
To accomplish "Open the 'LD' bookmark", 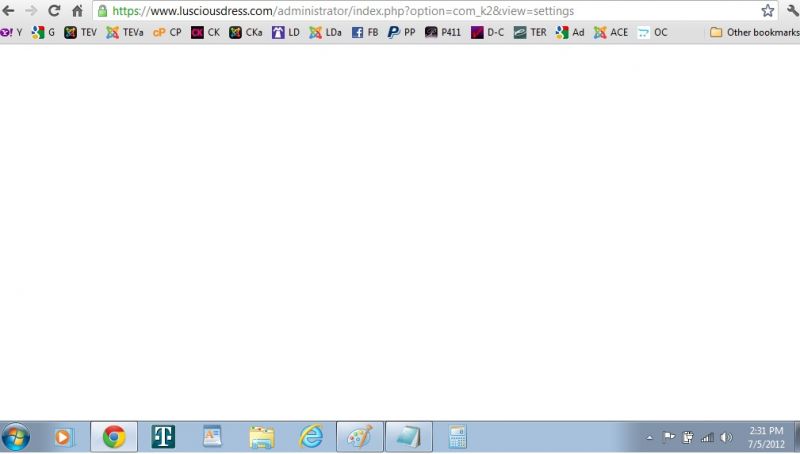I will click(286, 32).
